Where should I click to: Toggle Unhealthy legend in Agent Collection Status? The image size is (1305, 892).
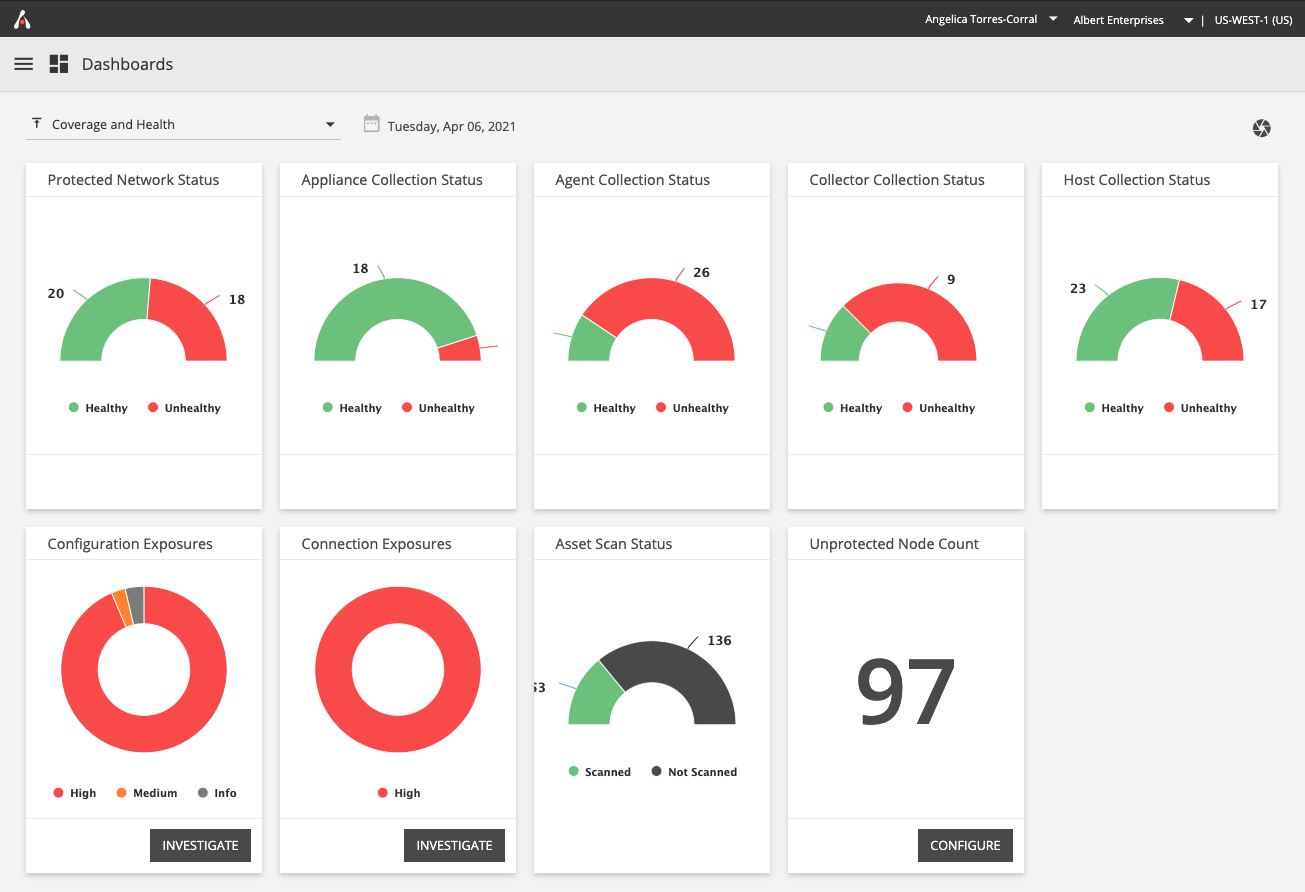point(692,408)
